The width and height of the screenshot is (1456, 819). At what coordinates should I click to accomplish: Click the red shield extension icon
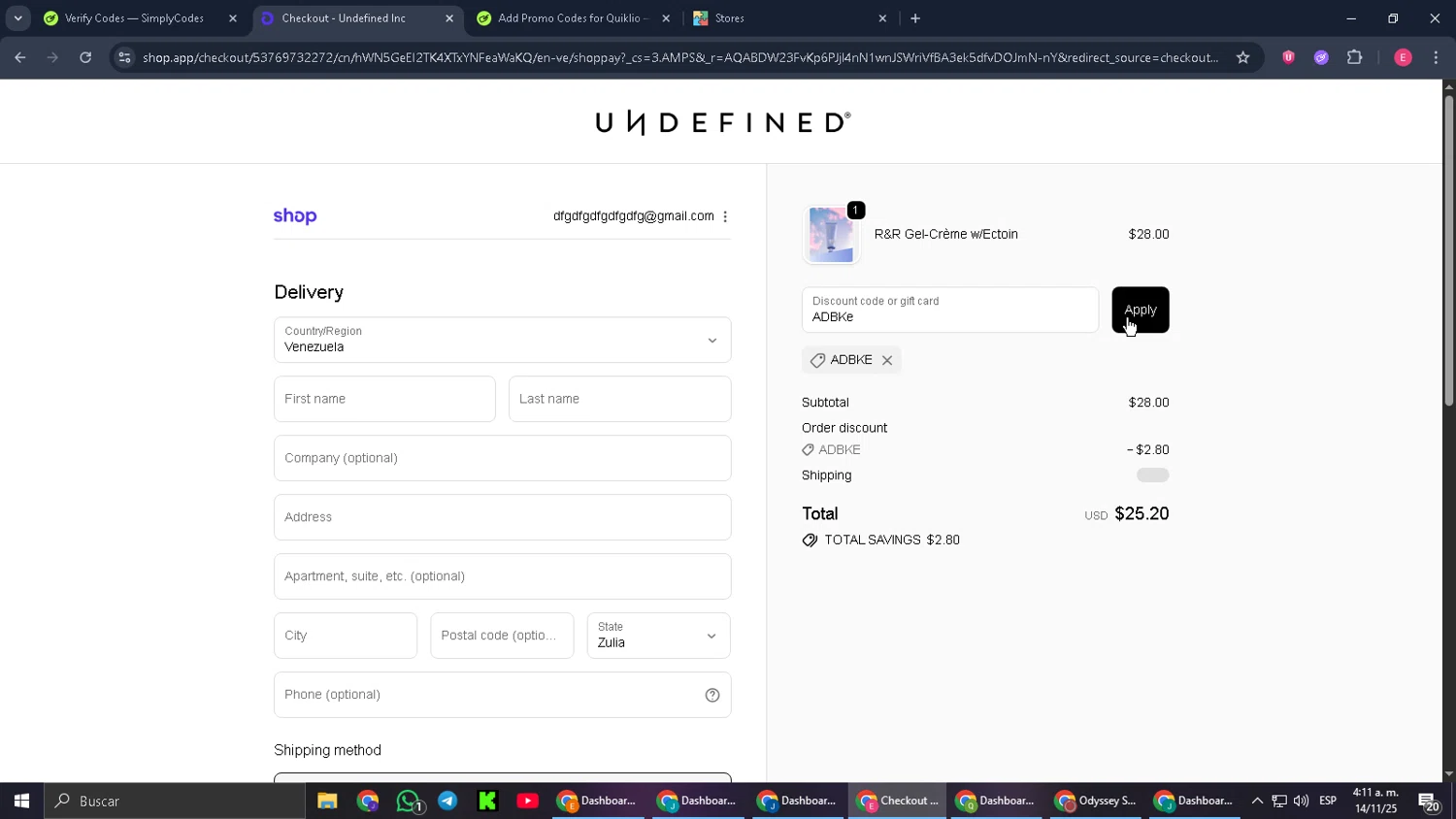point(1288,57)
